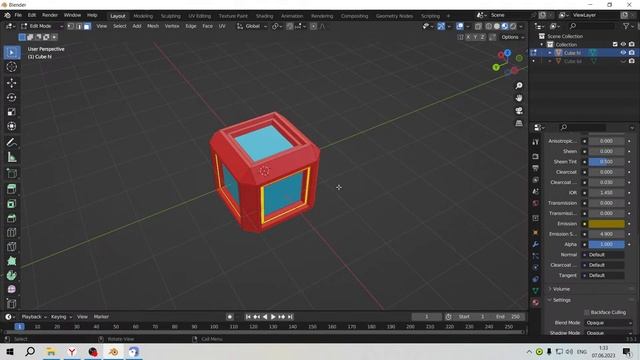
Task: Select the Rotate tool
Action: 11,97
